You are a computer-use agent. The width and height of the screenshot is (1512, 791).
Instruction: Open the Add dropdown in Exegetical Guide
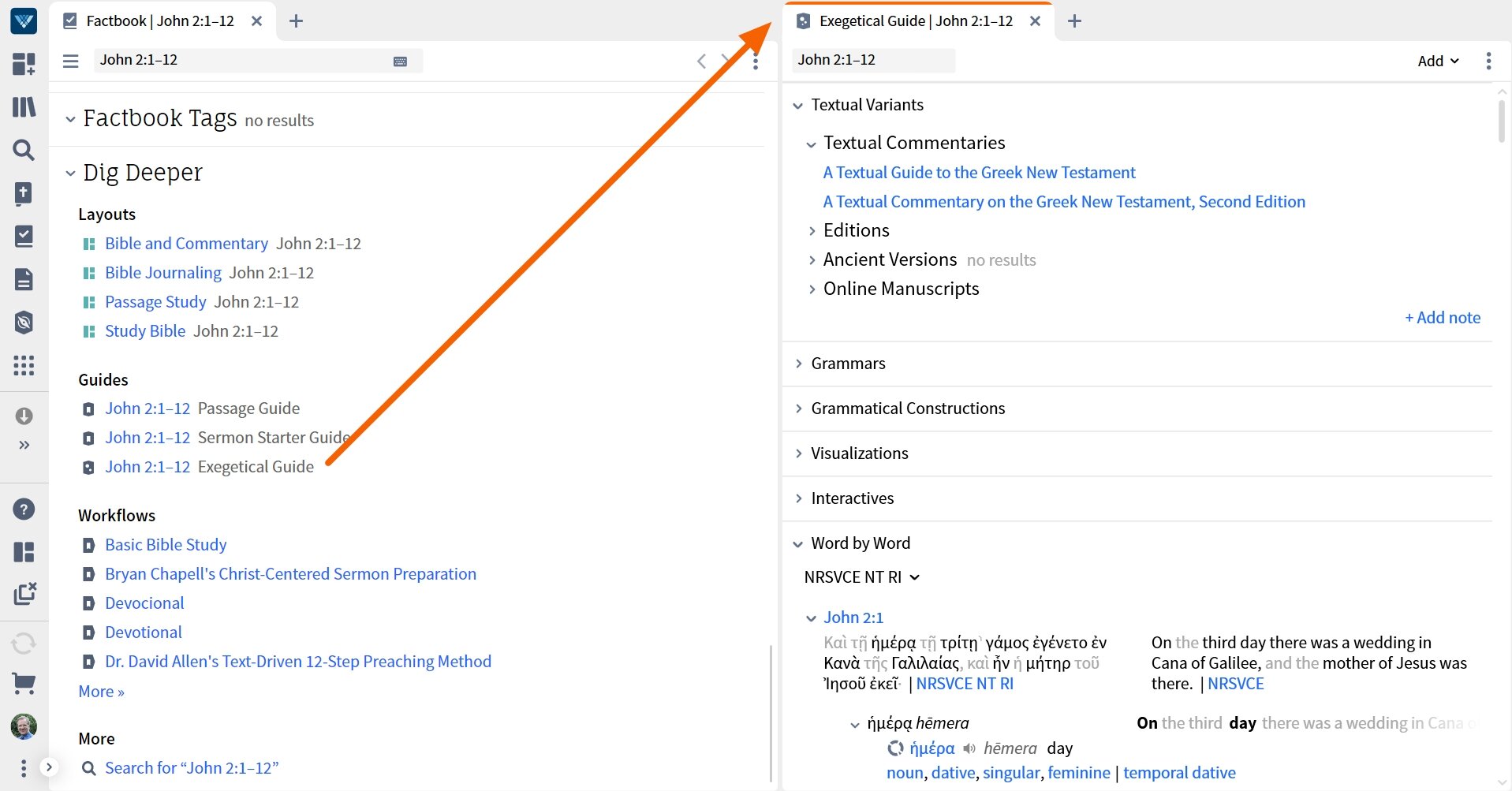1438,61
